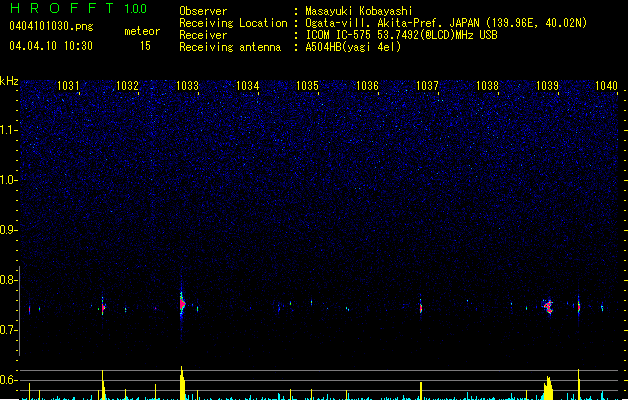The width and height of the screenshot is (629, 400).
Task: Click the 1033 time axis marker
Action: (187, 86)
